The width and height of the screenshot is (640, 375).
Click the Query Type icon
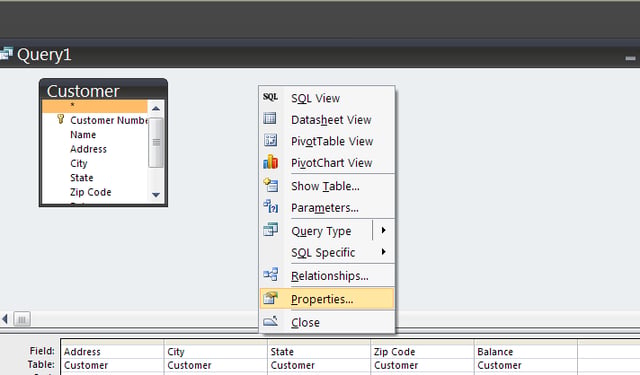click(270, 230)
